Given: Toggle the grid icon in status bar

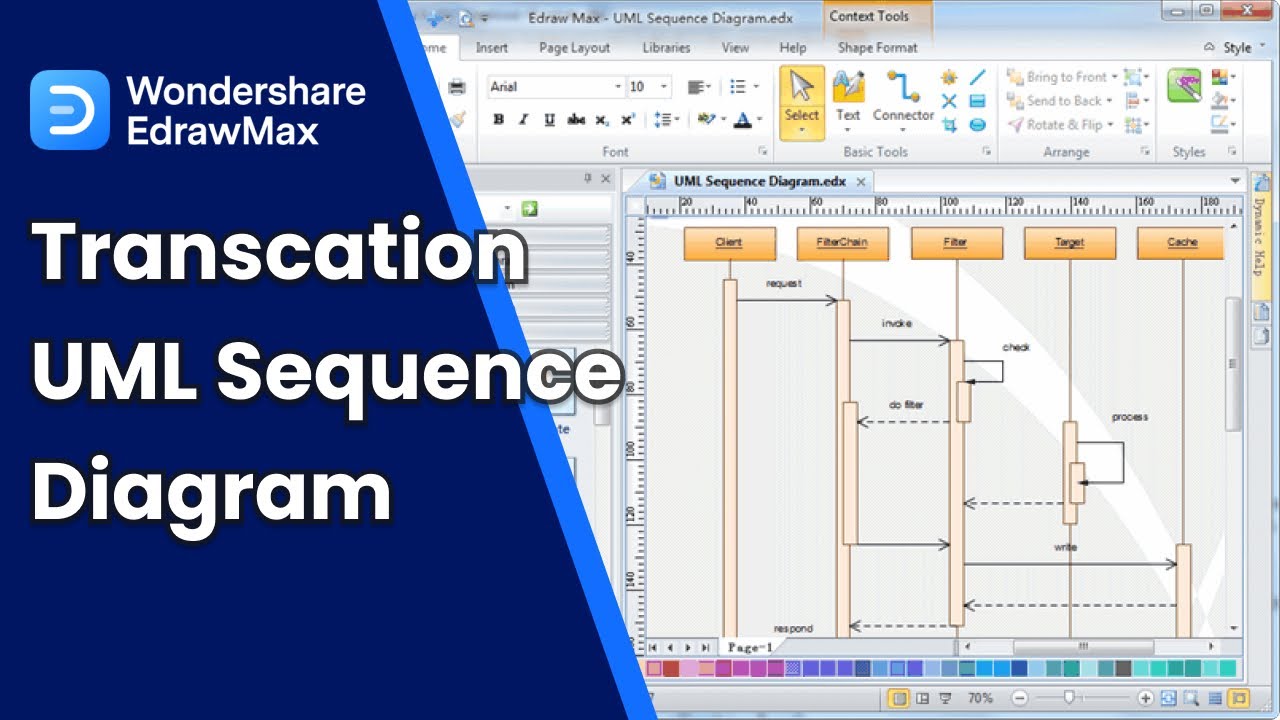Looking at the screenshot, I should tap(1215, 698).
